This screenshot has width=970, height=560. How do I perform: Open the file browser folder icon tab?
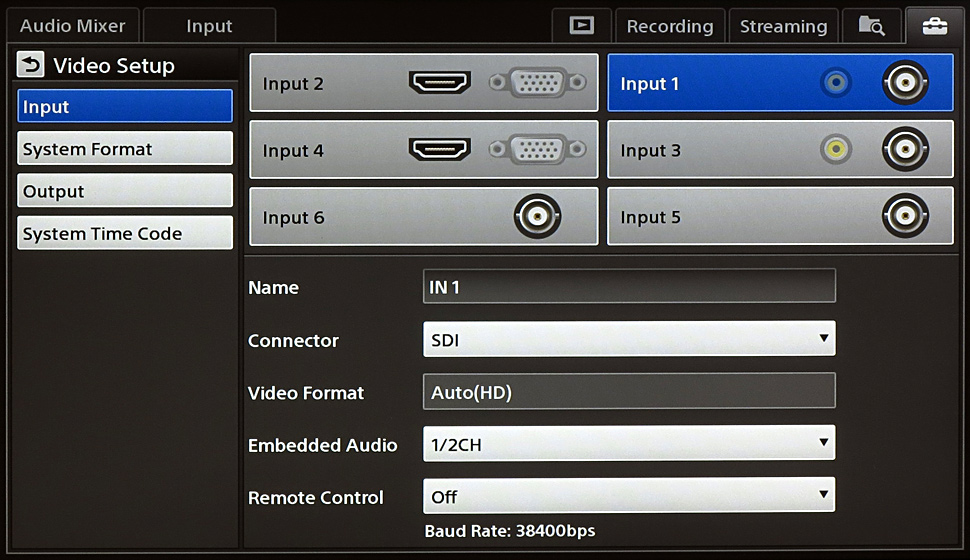pyautogui.click(x=870, y=26)
